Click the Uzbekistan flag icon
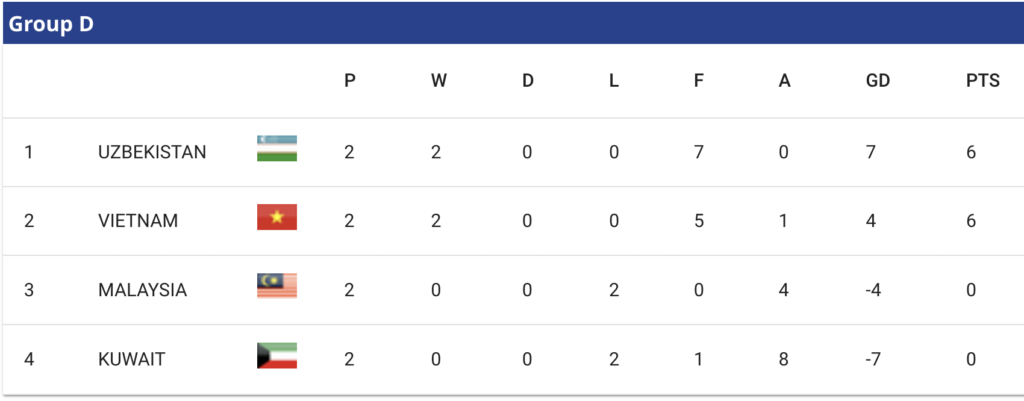Viewport: 1024px width, 401px height. click(277, 148)
